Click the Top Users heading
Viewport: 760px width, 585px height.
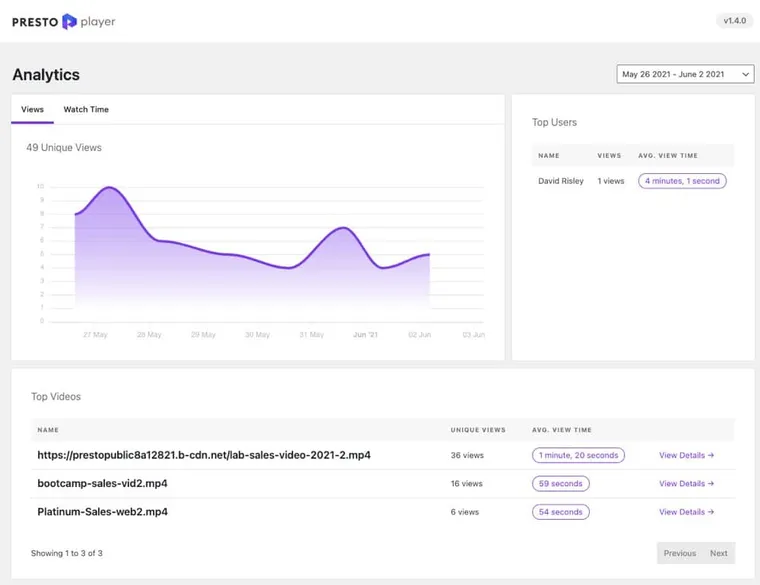[554, 122]
